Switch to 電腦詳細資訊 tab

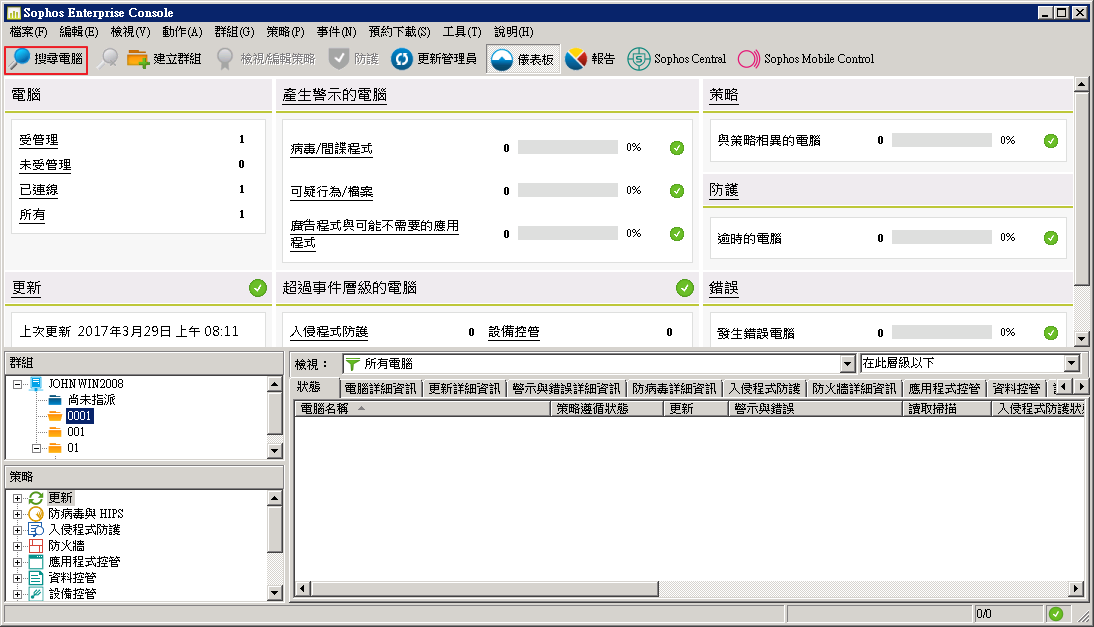pyautogui.click(x=380, y=388)
